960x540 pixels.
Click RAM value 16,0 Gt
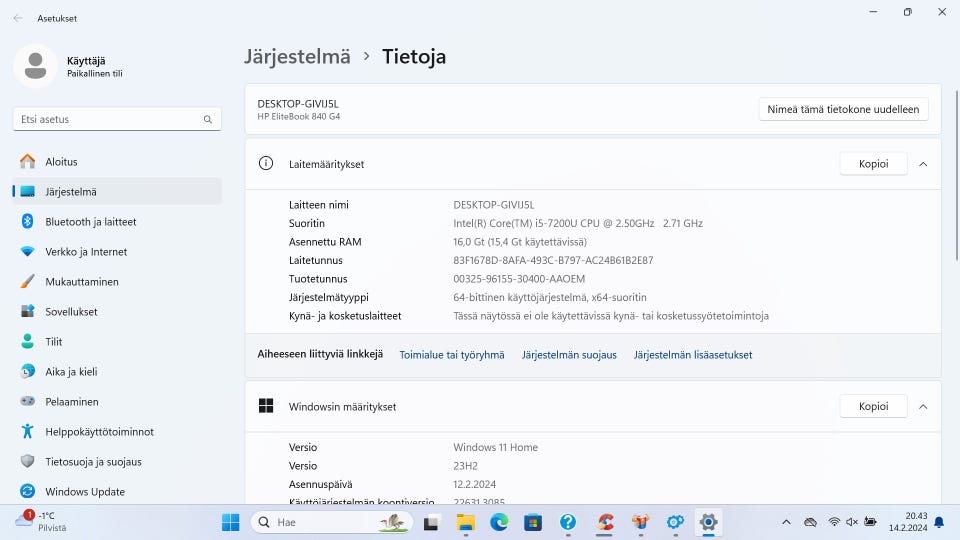click(520, 242)
